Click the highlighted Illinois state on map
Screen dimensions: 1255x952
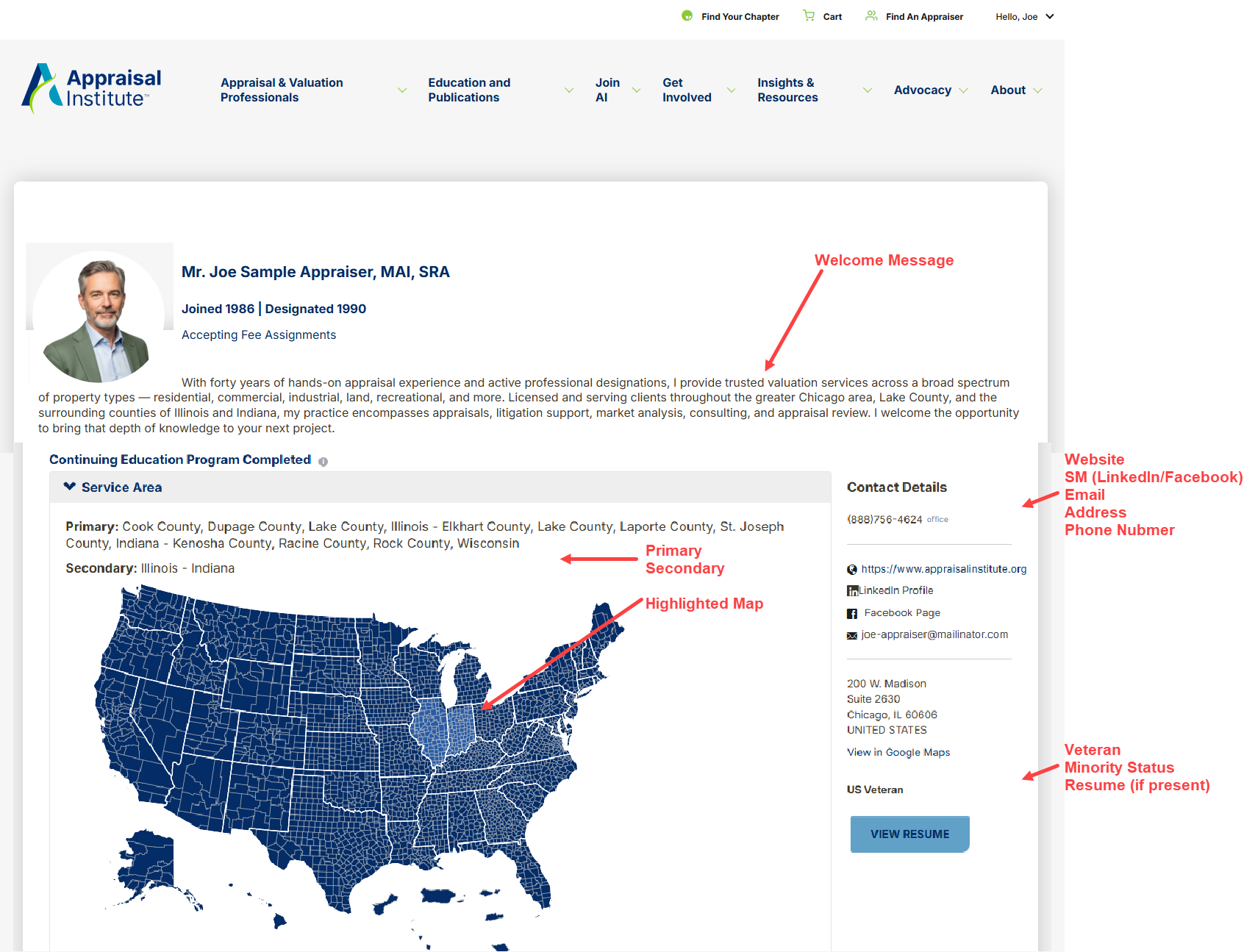pos(432,728)
